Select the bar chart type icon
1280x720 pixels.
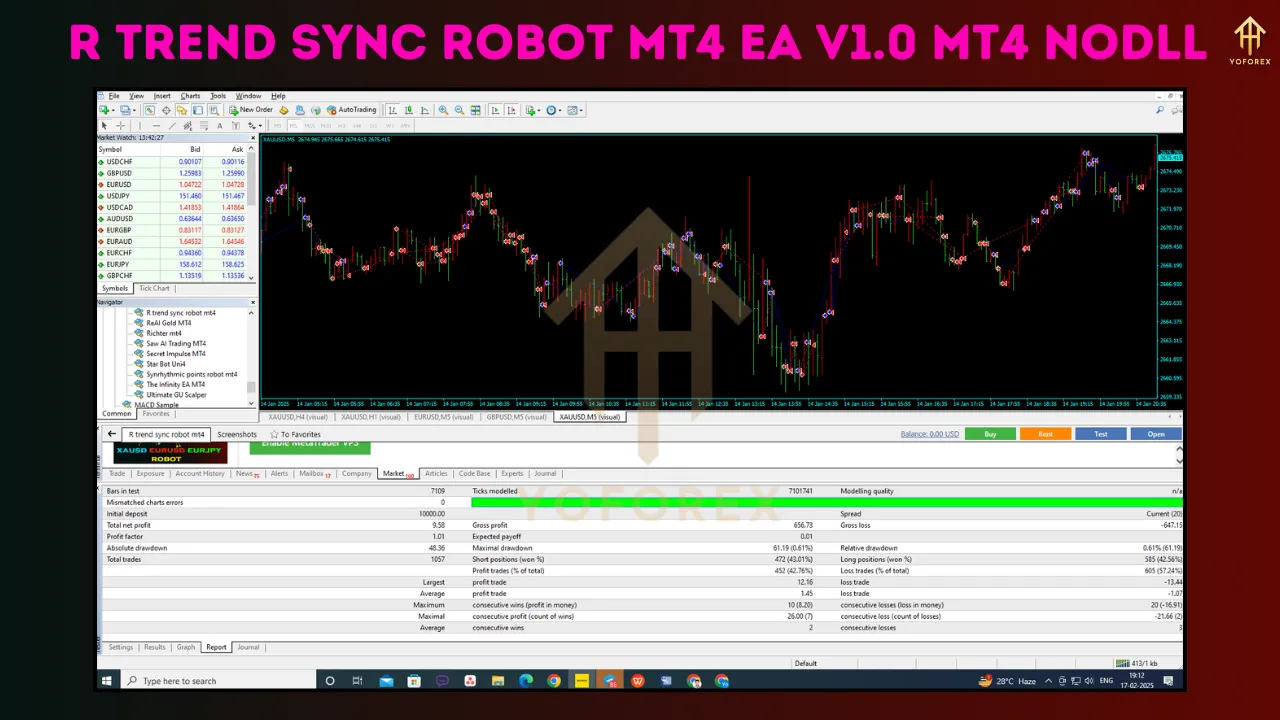point(393,110)
